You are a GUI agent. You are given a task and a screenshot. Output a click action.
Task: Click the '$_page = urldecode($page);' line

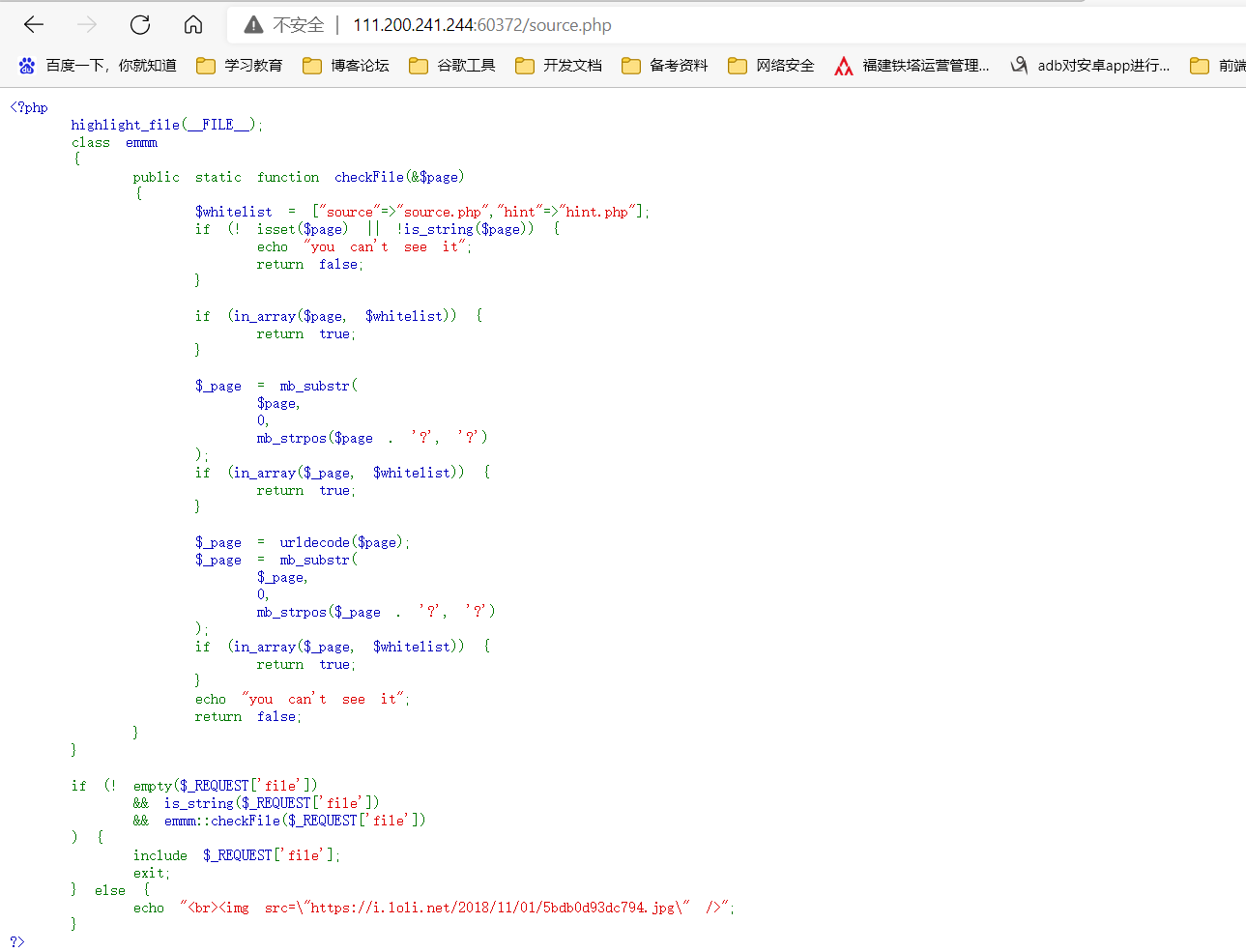tap(303, 542)
